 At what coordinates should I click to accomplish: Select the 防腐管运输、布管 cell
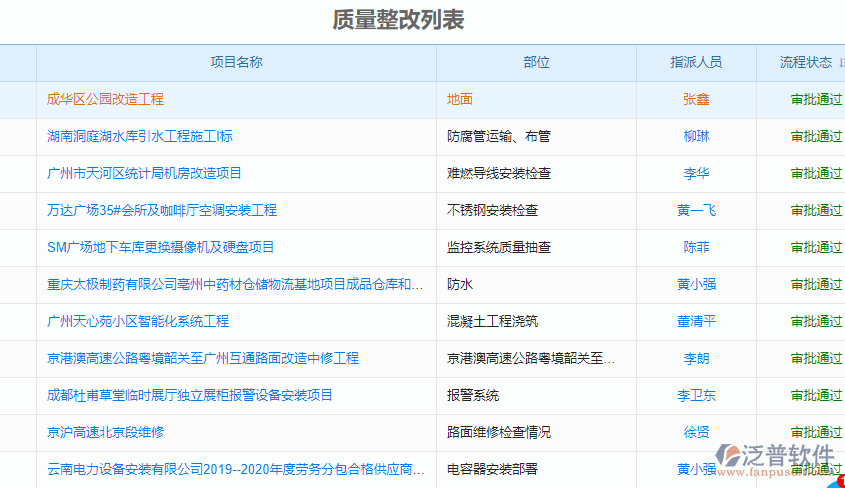498,136
